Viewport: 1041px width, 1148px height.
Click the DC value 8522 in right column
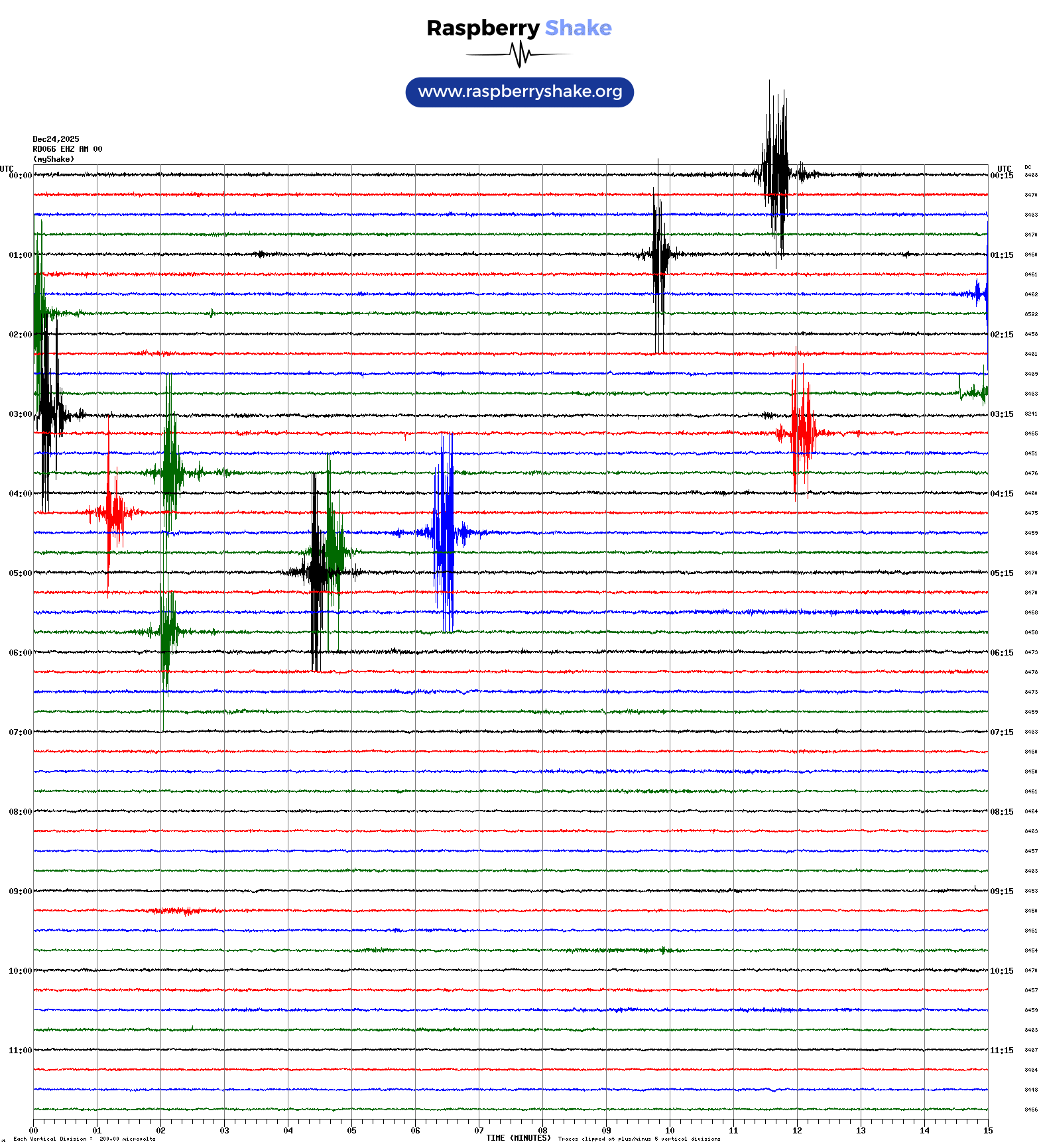pyautogui.click(x=1031, y=314)
